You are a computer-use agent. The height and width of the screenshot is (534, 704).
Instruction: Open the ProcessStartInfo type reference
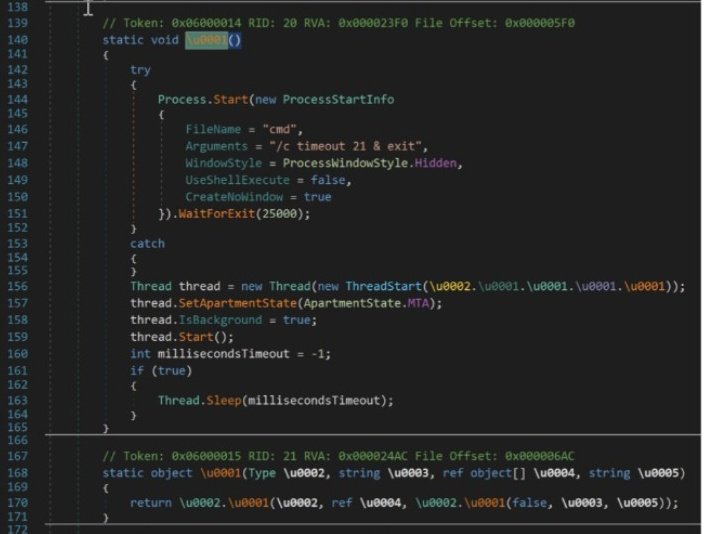tap(338, 99)
